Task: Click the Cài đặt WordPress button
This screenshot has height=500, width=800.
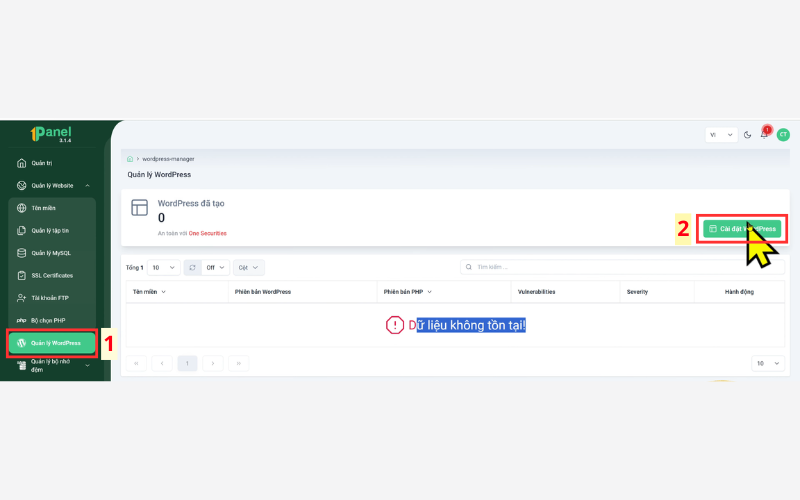Action: [742, 229]
